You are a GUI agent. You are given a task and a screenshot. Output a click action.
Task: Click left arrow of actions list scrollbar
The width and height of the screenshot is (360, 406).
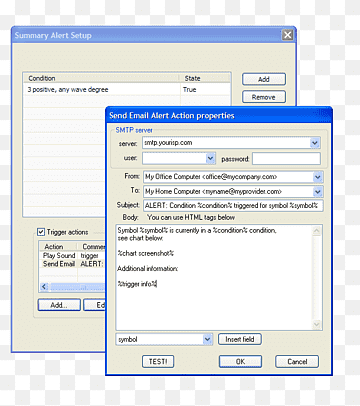[44, 287]
